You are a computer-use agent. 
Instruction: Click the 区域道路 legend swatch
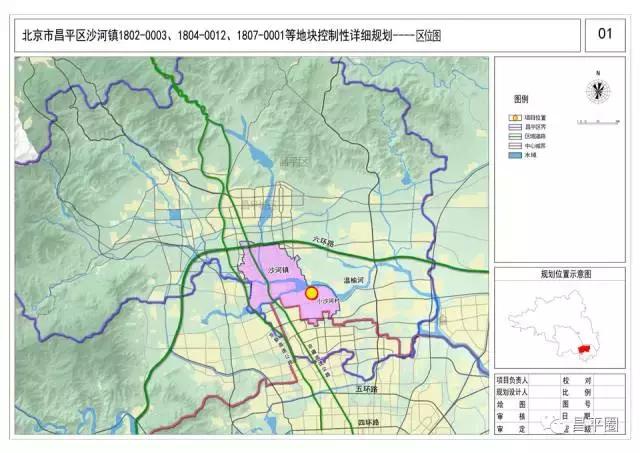click(x=515, y=136)
